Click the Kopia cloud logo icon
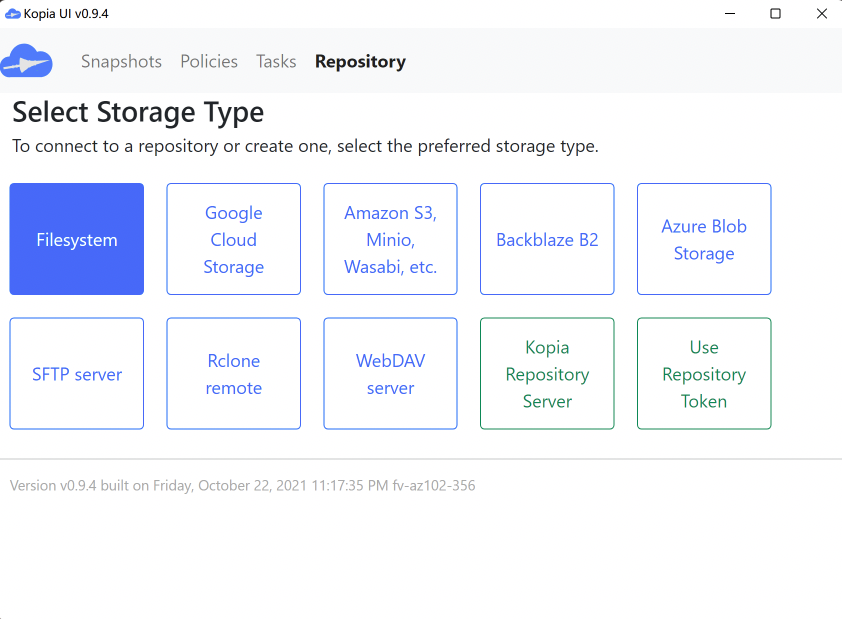Image resolution: width=842 pixels, height=619 pixels. point(27,61)
